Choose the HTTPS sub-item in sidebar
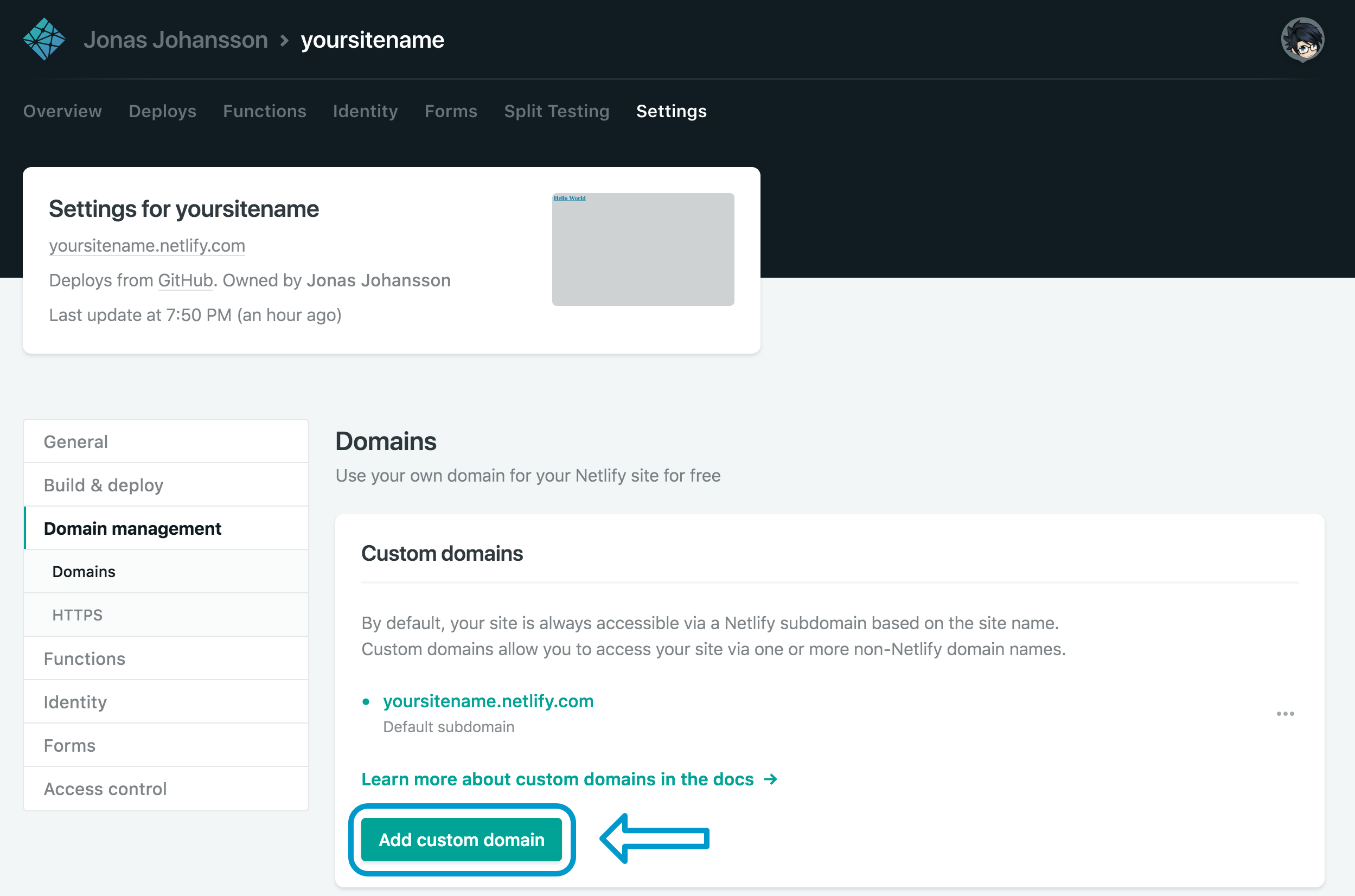 pos(166,615)
